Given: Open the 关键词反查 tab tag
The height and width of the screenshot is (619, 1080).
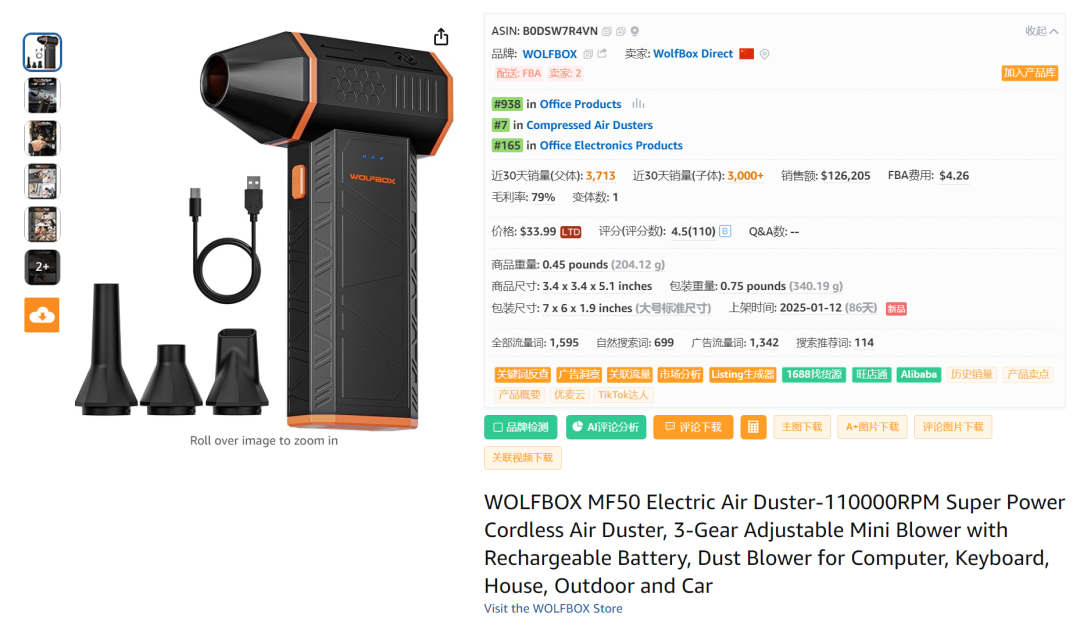Looking at the screenshot, I should click(x=523, y=375).
